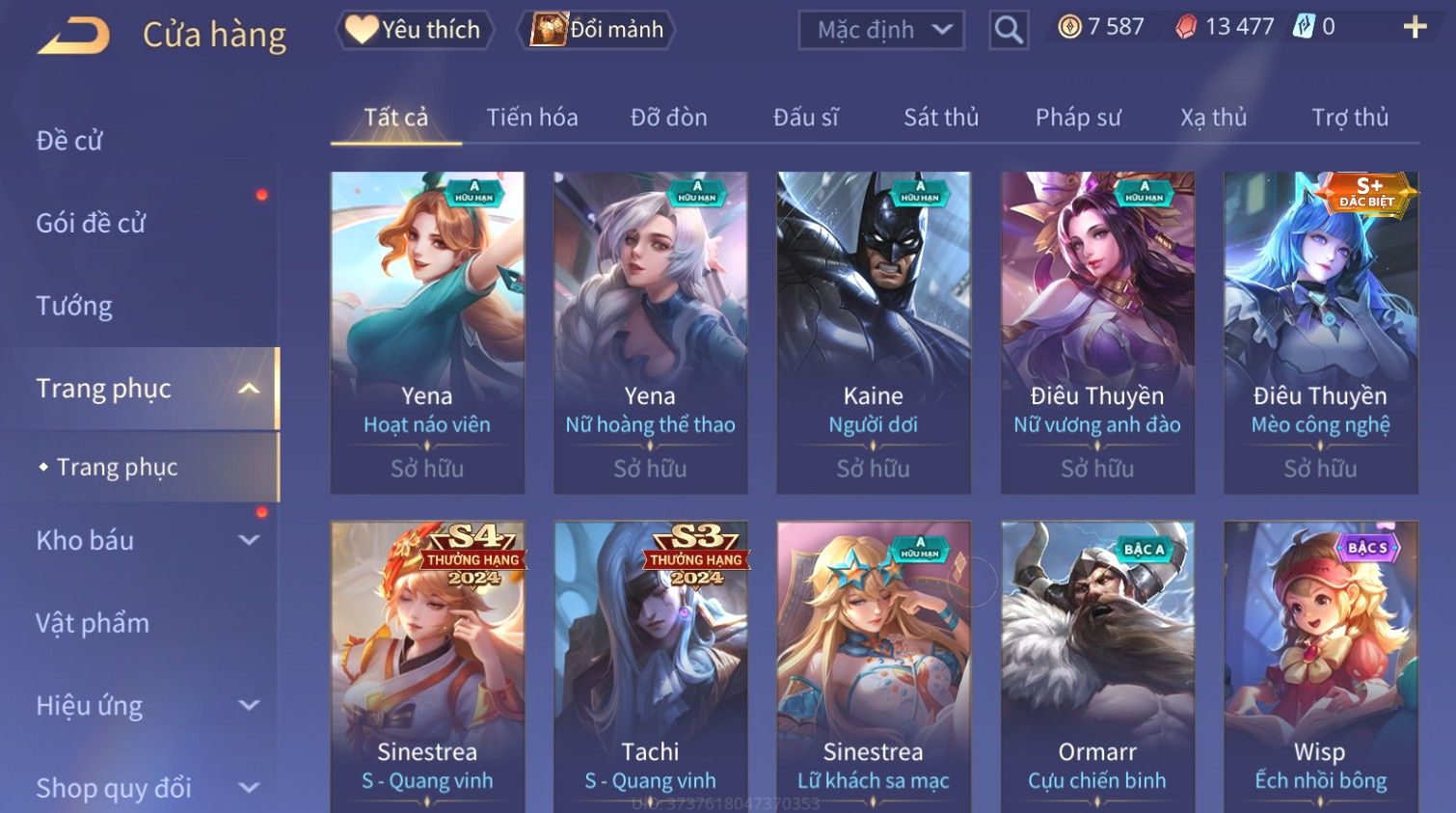Image resolution: width=1456 pixels, height=813 pixels.
Task: Click the plus icon to add currency
Action: click(1415, 27)
